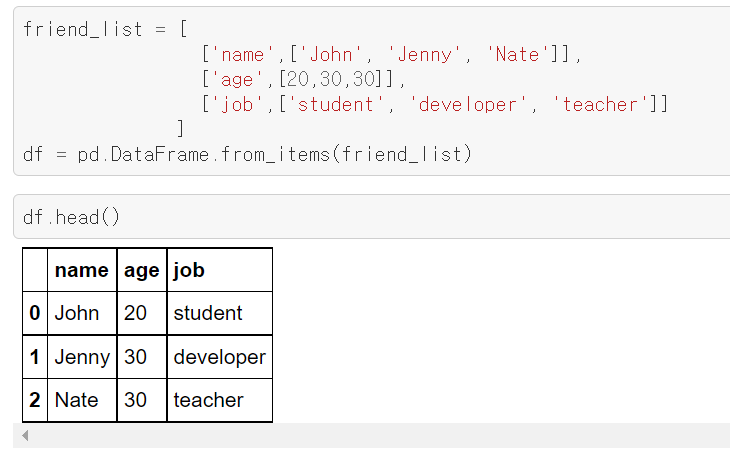Click the age cell '20' in John's row
Image resolution: width=730 pixels, height=453 pixels.
click(142, 313)
